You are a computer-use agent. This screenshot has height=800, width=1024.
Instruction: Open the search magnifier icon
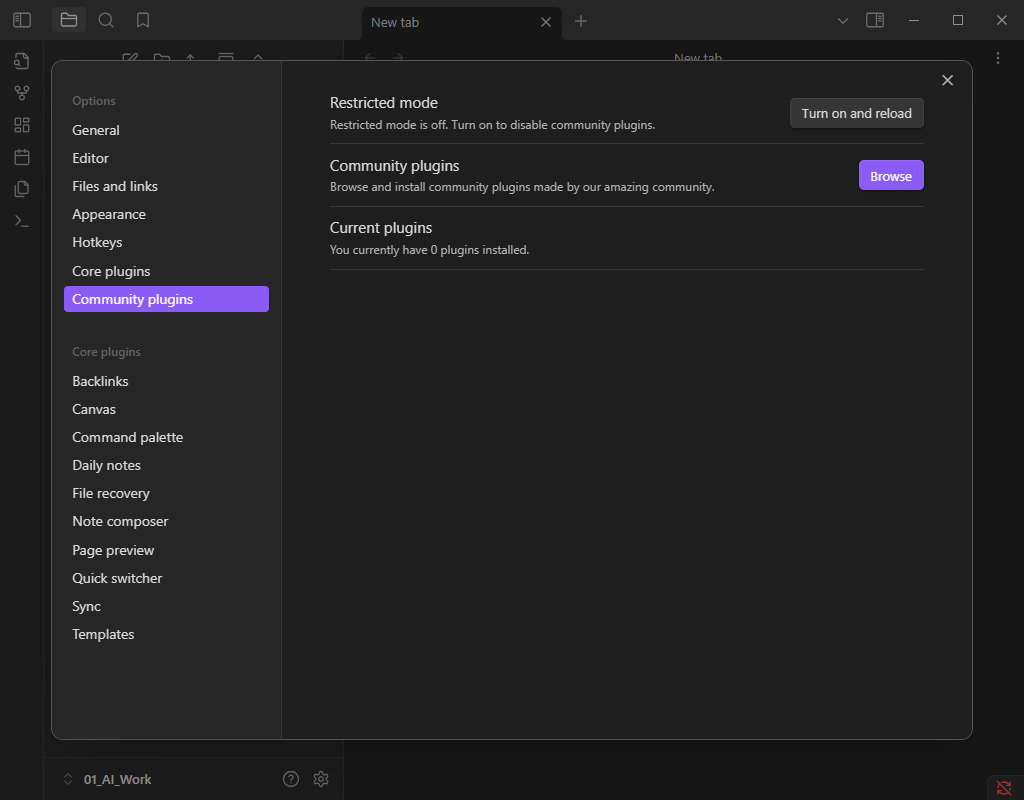pos(106,20)
